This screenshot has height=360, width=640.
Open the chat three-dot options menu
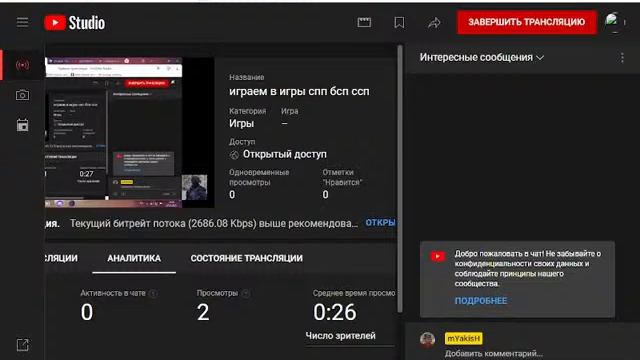coord(622,58)
